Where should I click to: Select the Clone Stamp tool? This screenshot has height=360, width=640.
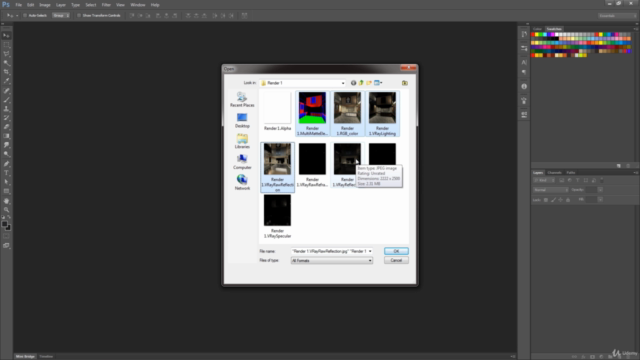click(x=6, y=109)
